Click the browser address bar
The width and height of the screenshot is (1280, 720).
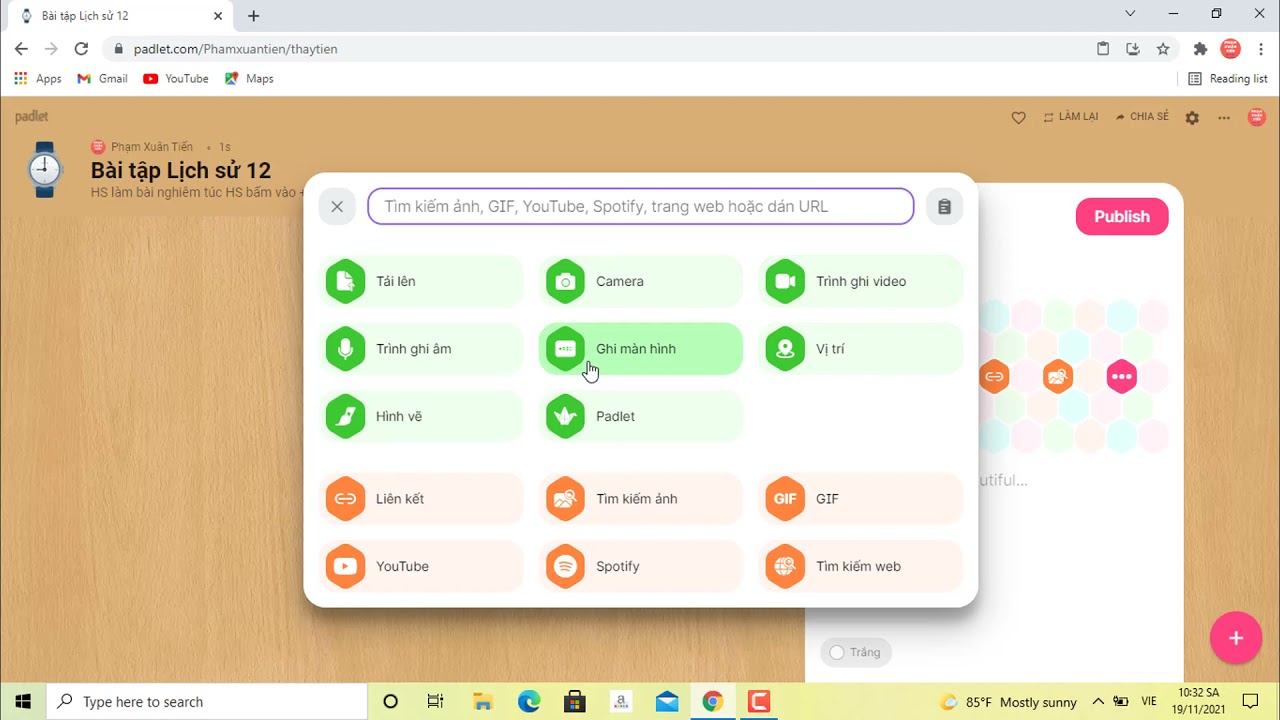(x=600, y=48)
